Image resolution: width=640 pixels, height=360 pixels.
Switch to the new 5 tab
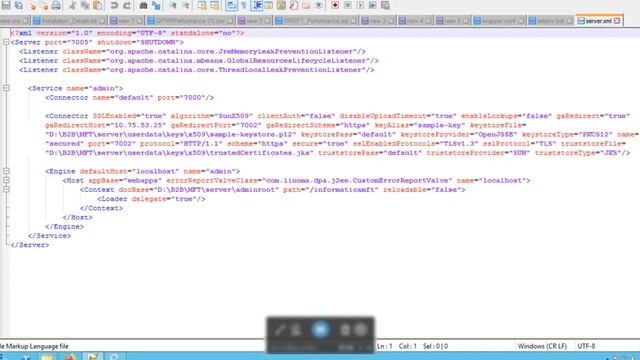pos(452,20)
